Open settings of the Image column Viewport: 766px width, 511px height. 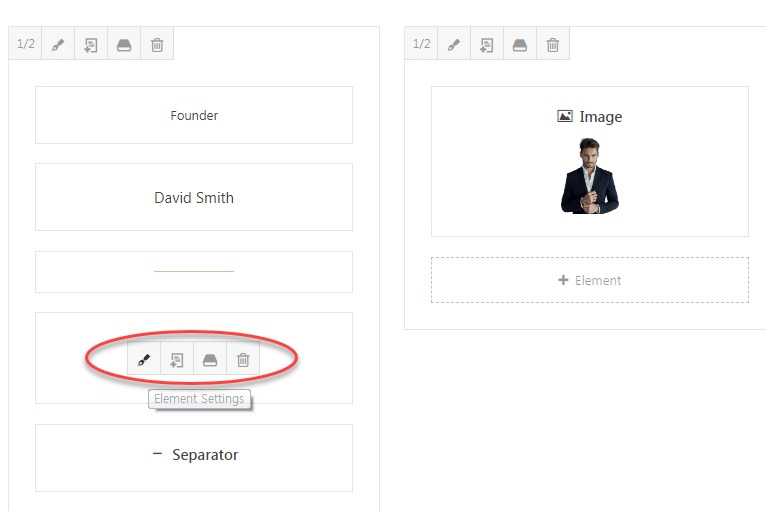[x=454, y=44]
